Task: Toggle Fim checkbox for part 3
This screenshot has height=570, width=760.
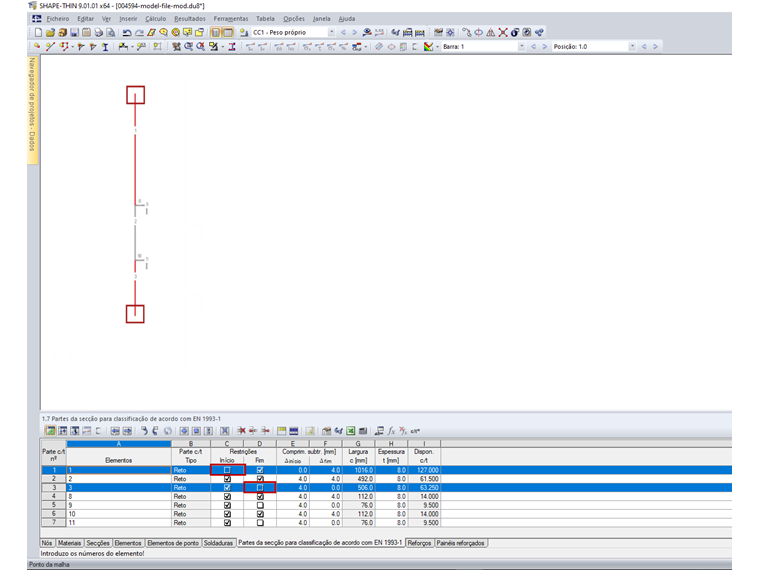Action: point(260,488)
